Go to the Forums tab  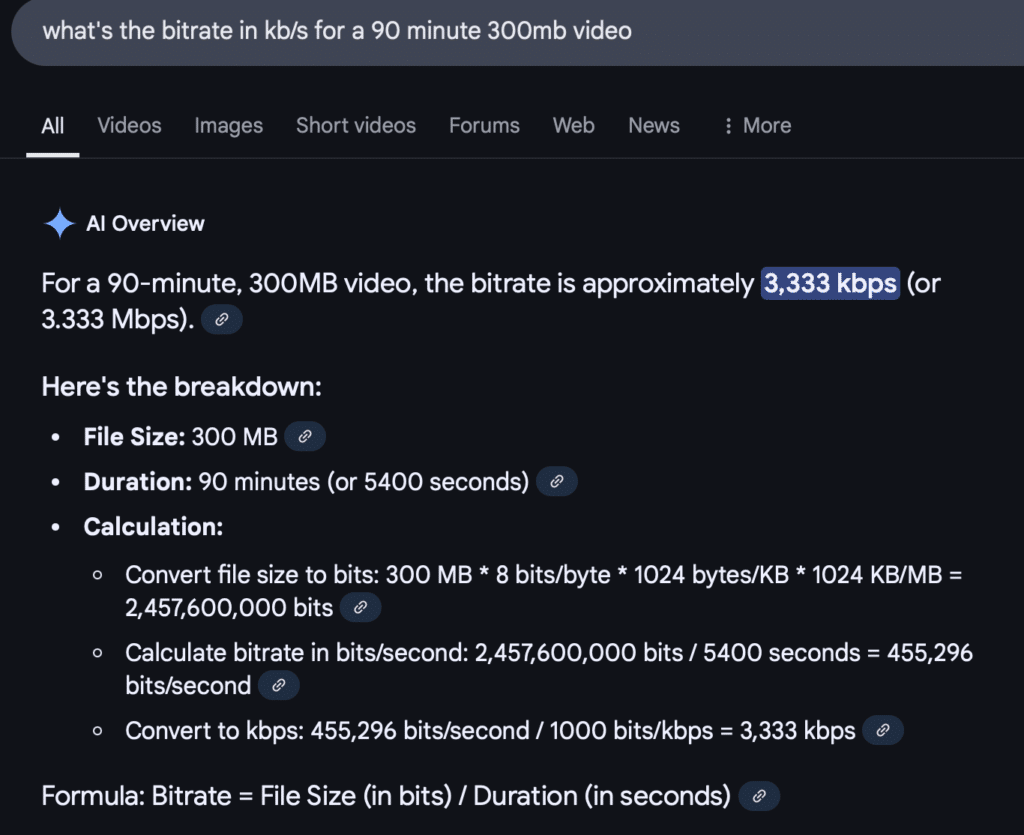coord(484,126)
